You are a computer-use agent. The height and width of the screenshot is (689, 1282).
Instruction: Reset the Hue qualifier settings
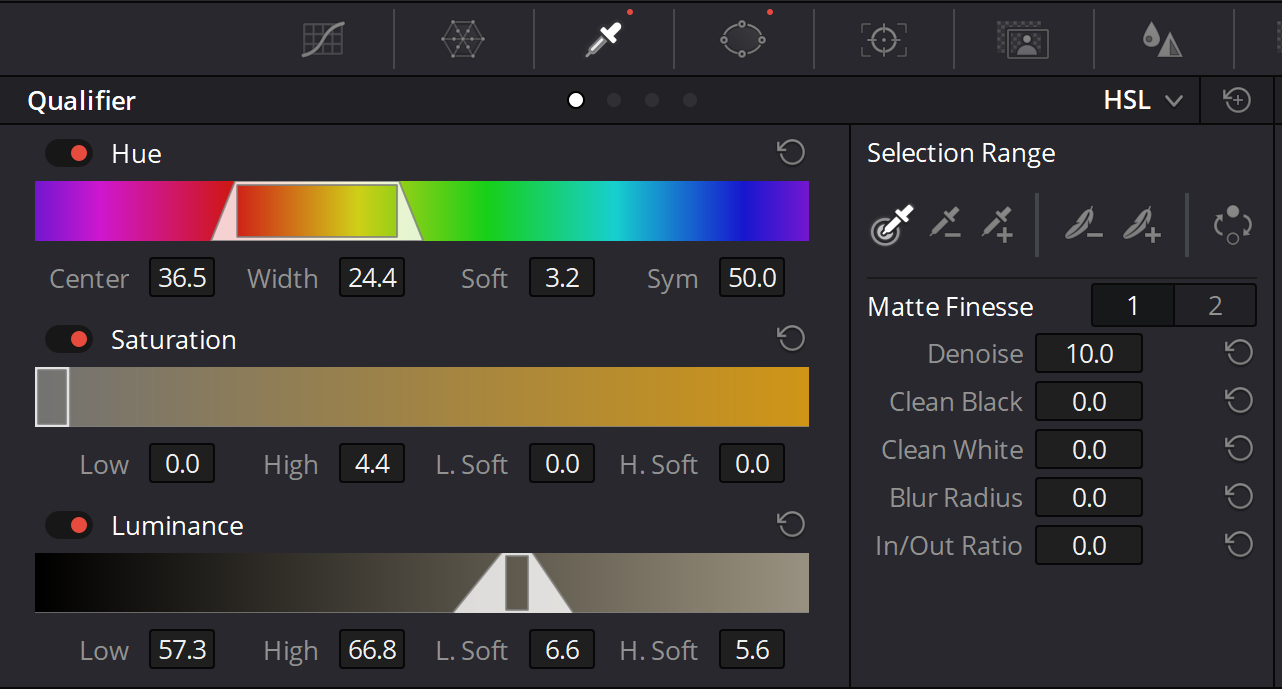click(x=791, y=153)
